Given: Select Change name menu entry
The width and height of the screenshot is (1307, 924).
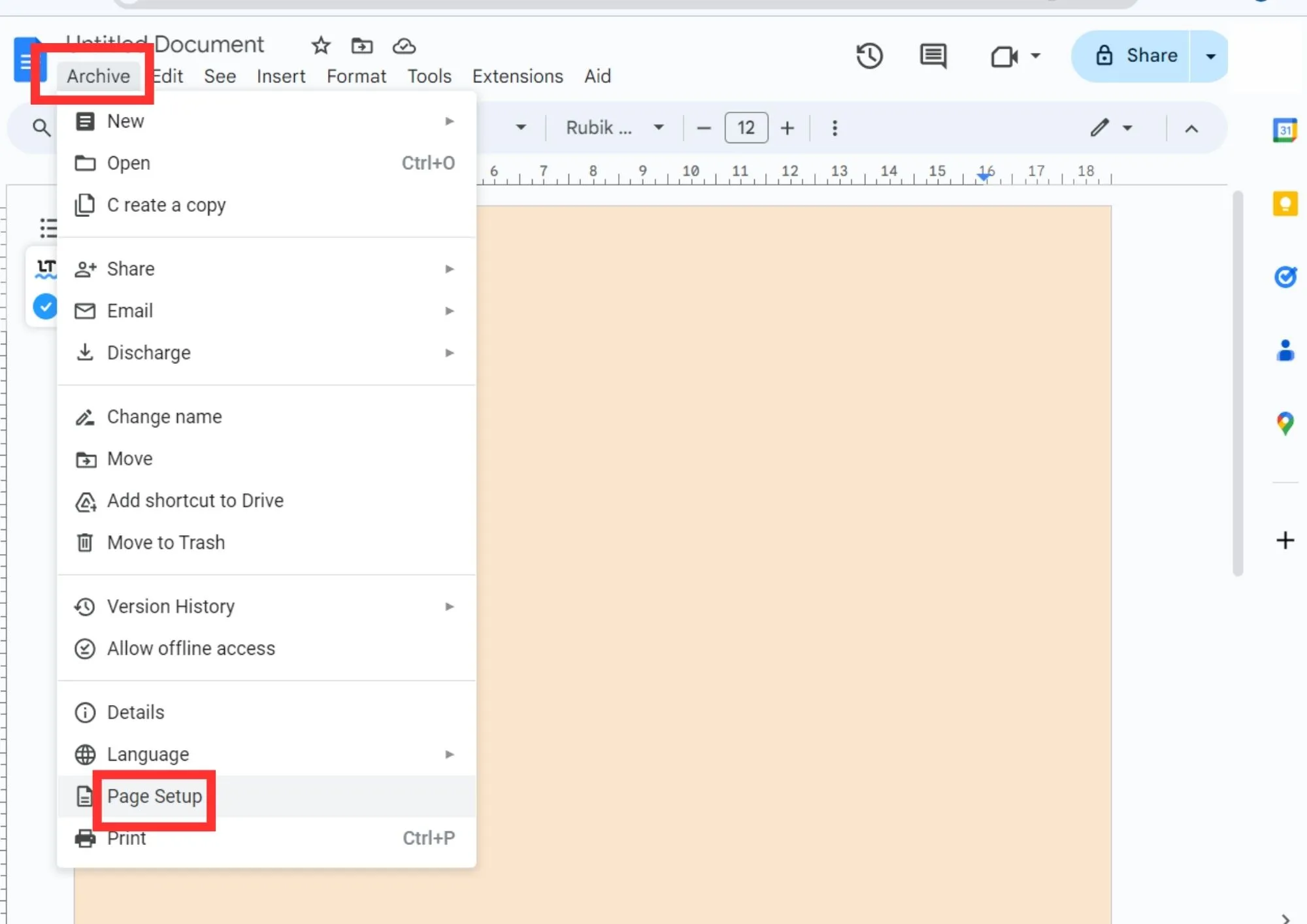Looking at the screenshot, I should point(267,416).
